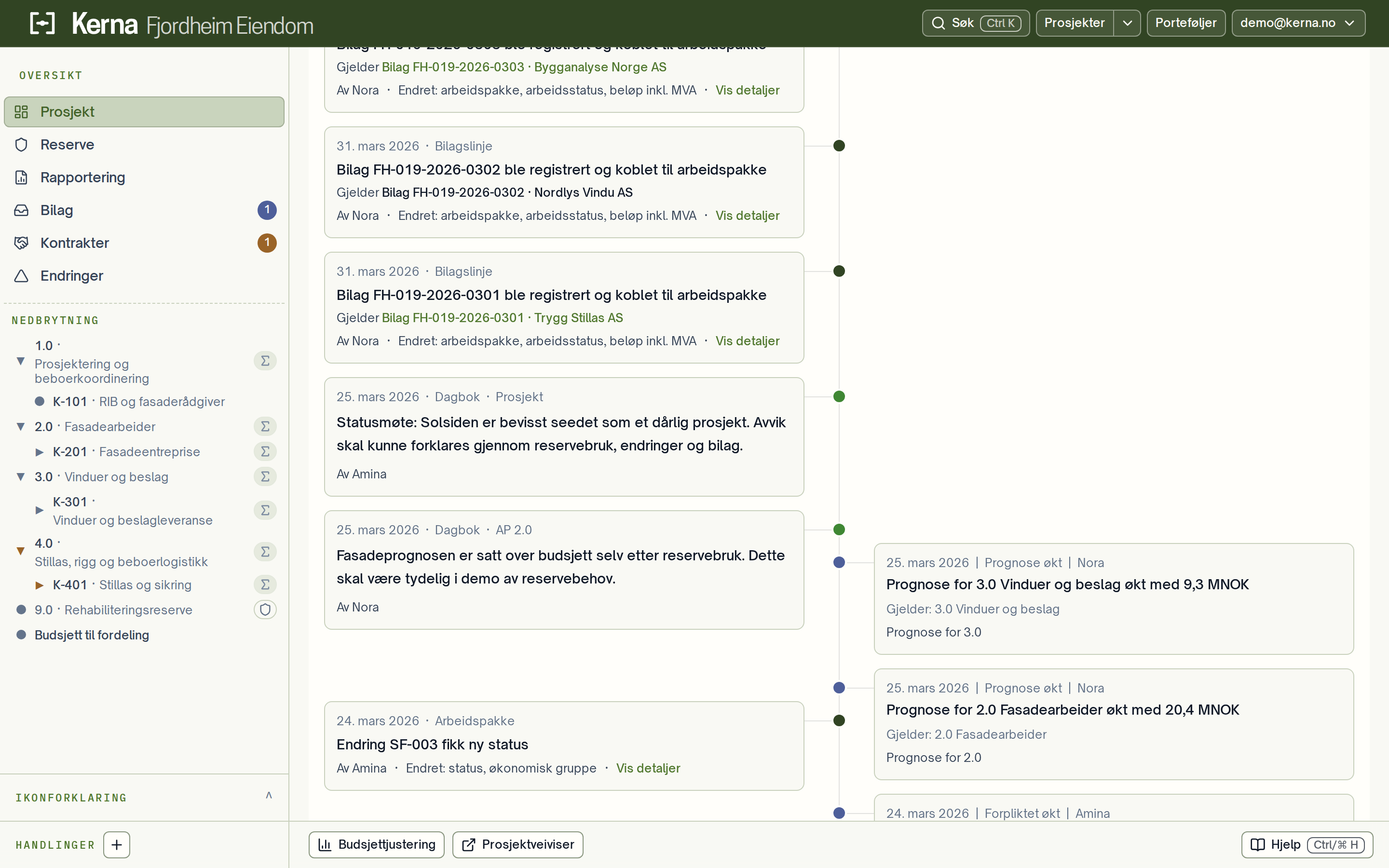Click the magnifier icon in Søk
The width and height of the screenshot is (1389, 868).
coord(938,23)
